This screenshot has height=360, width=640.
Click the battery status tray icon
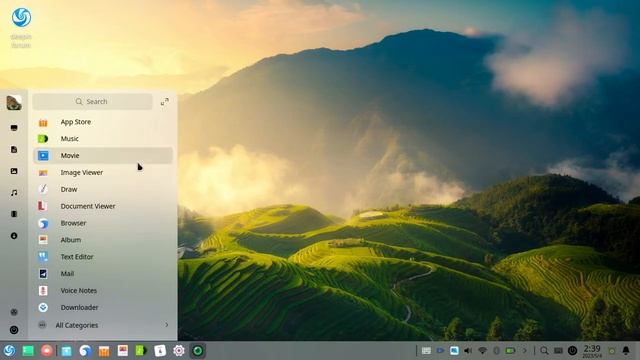click(x=510, y=351)
